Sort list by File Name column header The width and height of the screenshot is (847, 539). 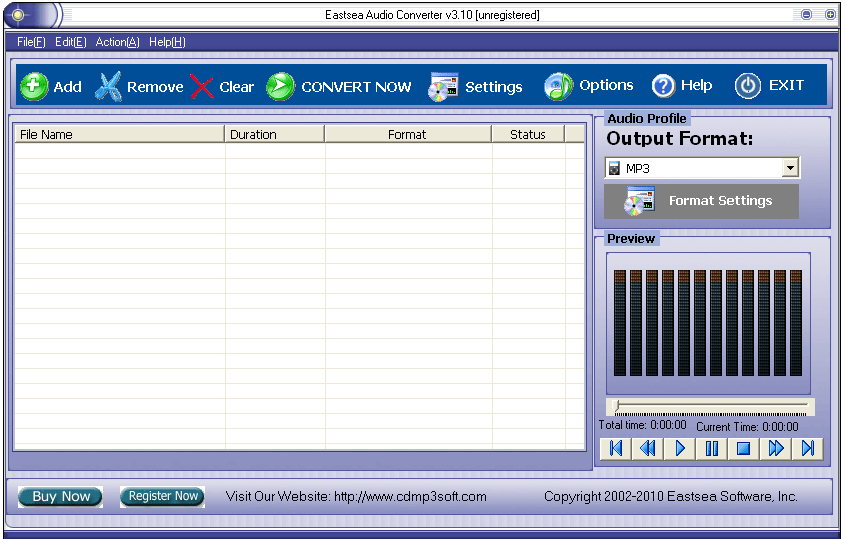119,134
